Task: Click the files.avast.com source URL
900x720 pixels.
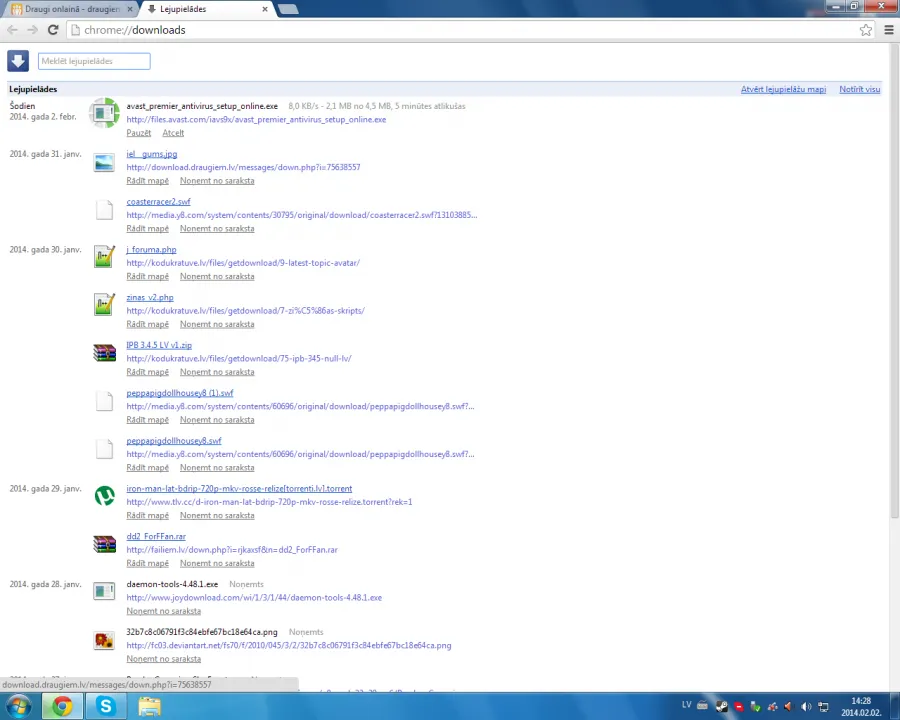Action: coord(256,119)
